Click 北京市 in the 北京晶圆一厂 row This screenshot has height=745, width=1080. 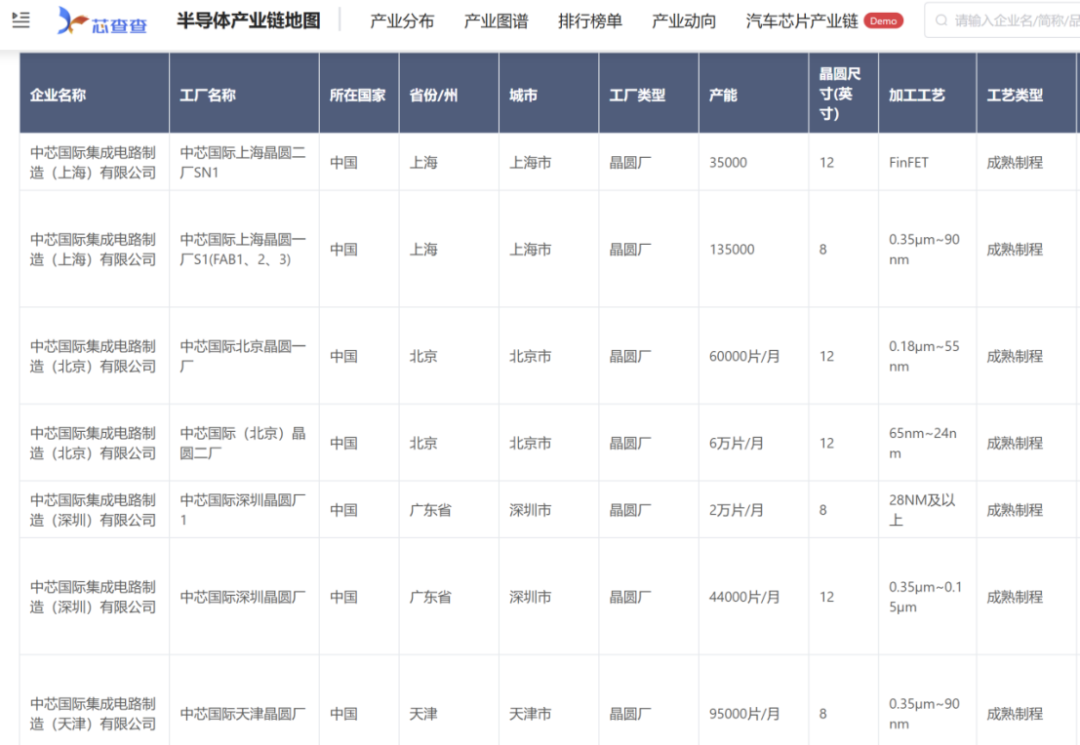point(530,356)
